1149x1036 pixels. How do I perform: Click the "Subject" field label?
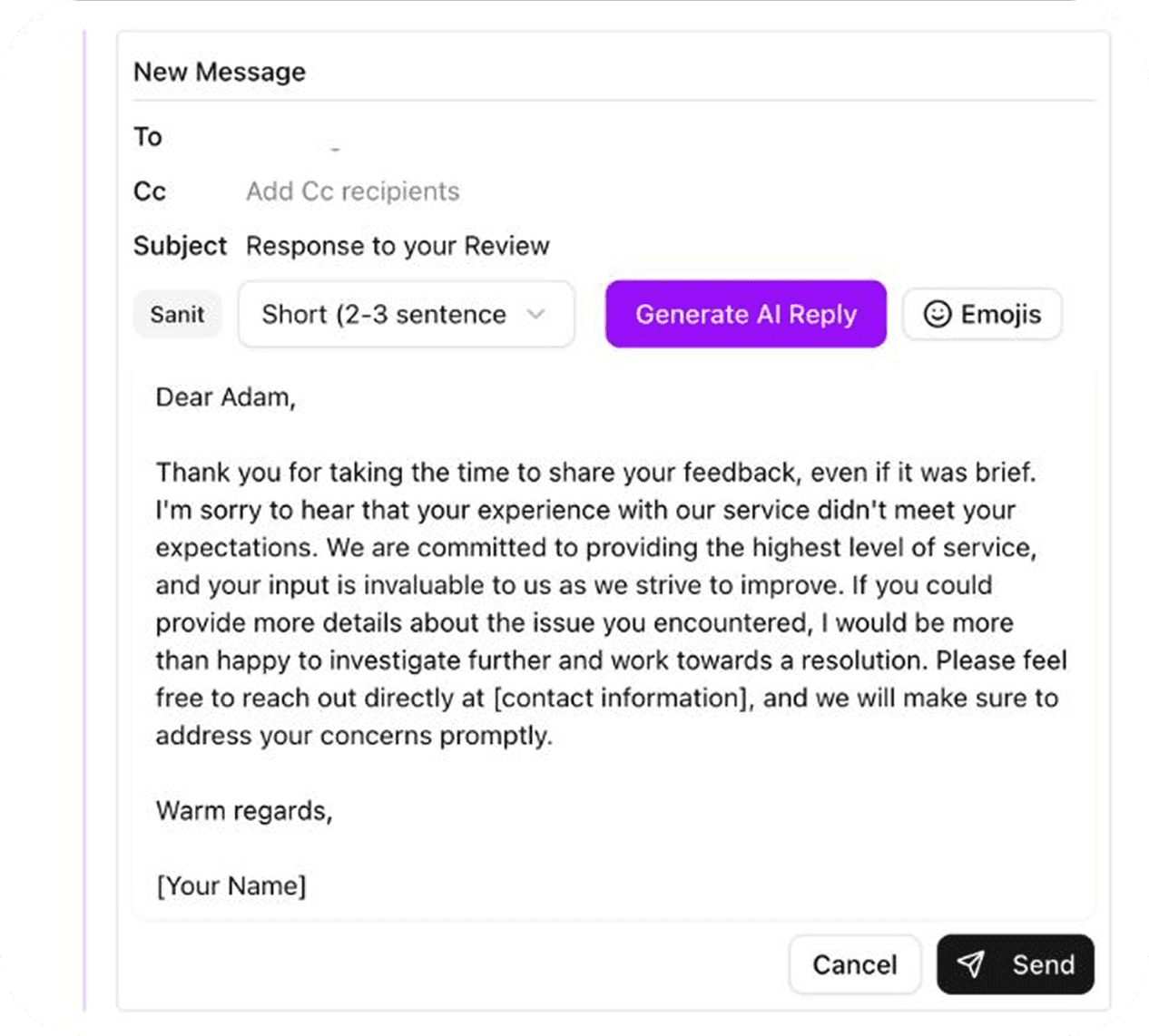180,246
